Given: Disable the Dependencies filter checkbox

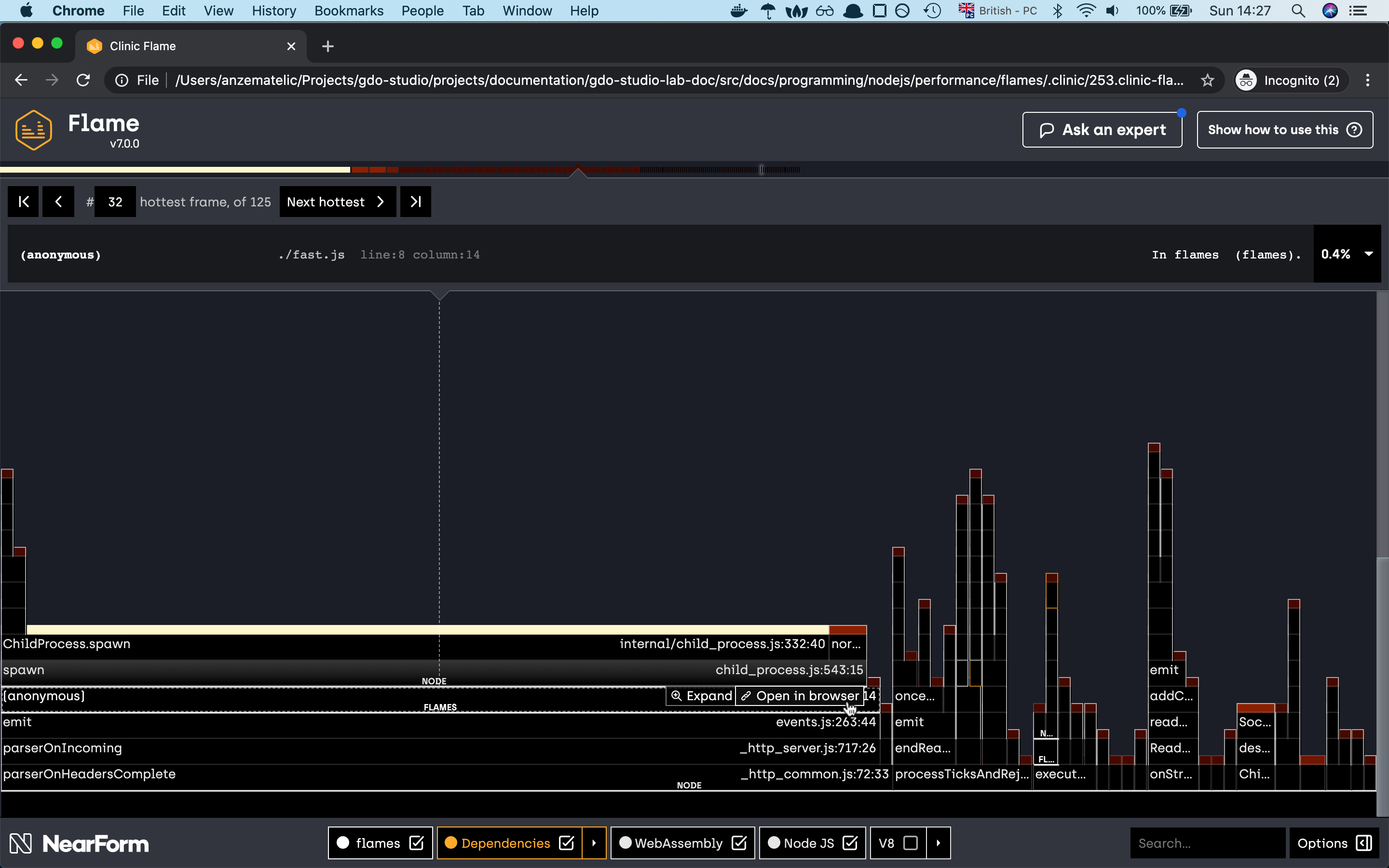Looking at the screenshot, I should click(x=567, y=843).
